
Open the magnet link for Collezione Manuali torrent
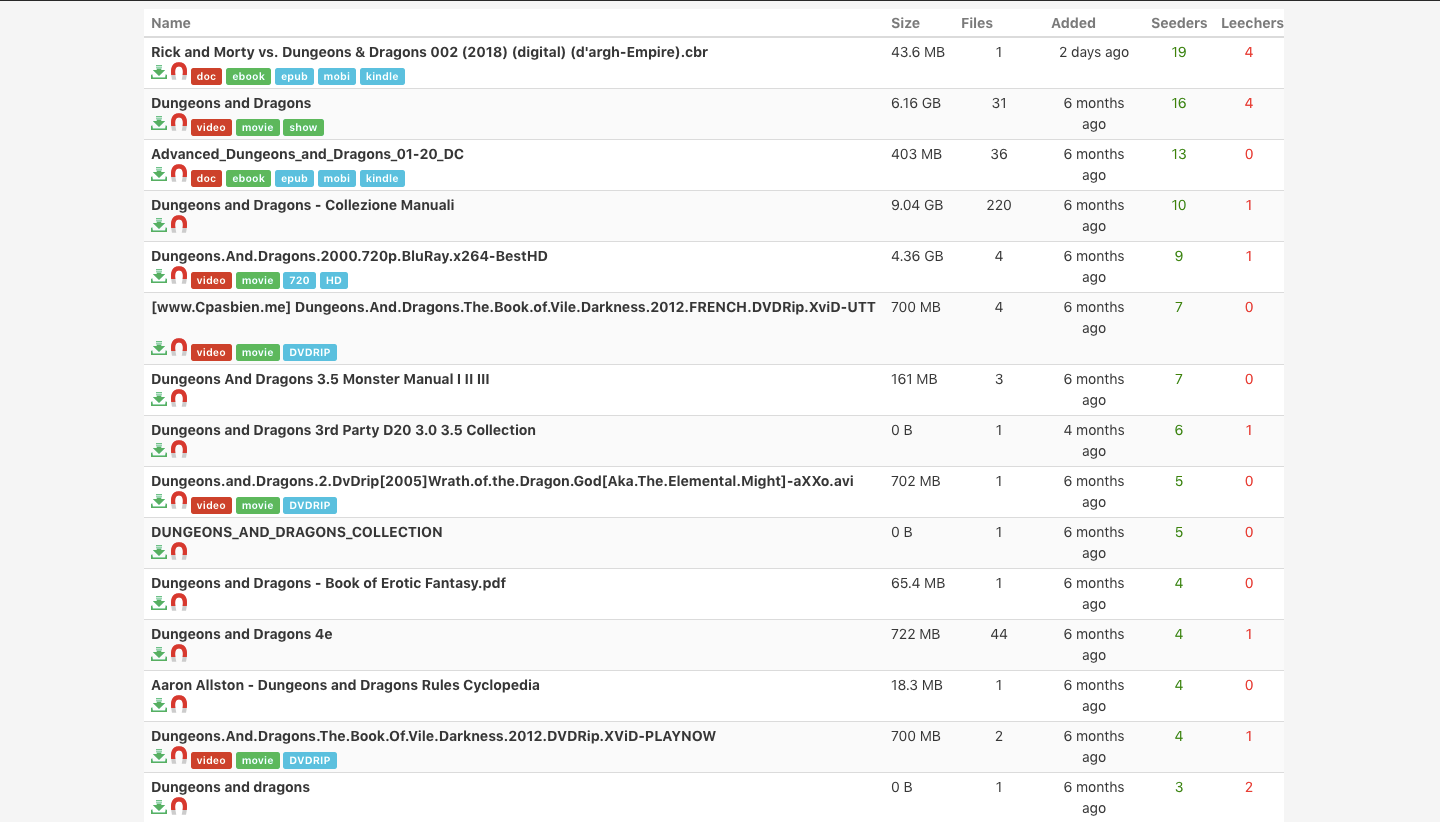(178, 224)
